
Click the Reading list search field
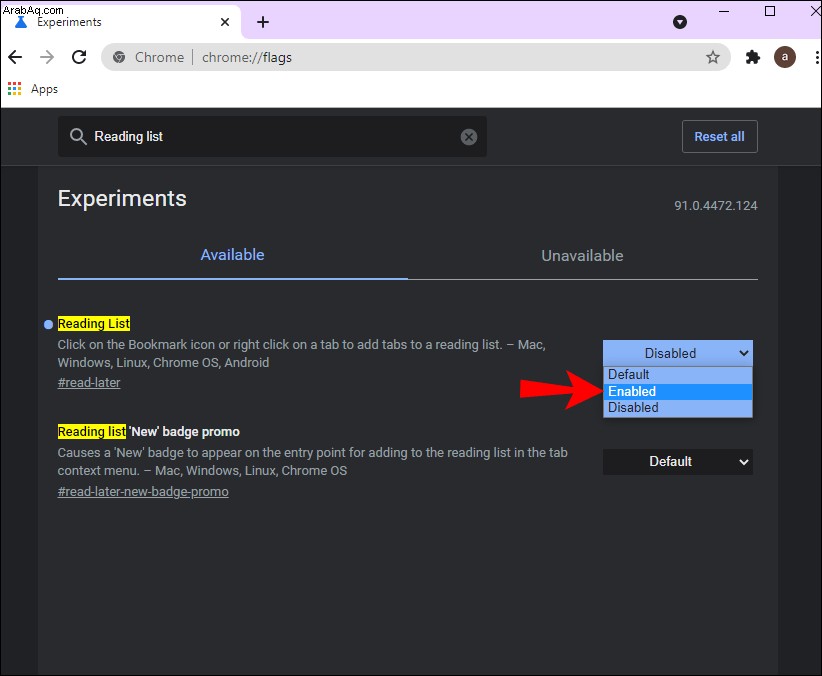(x=272, y=136)
